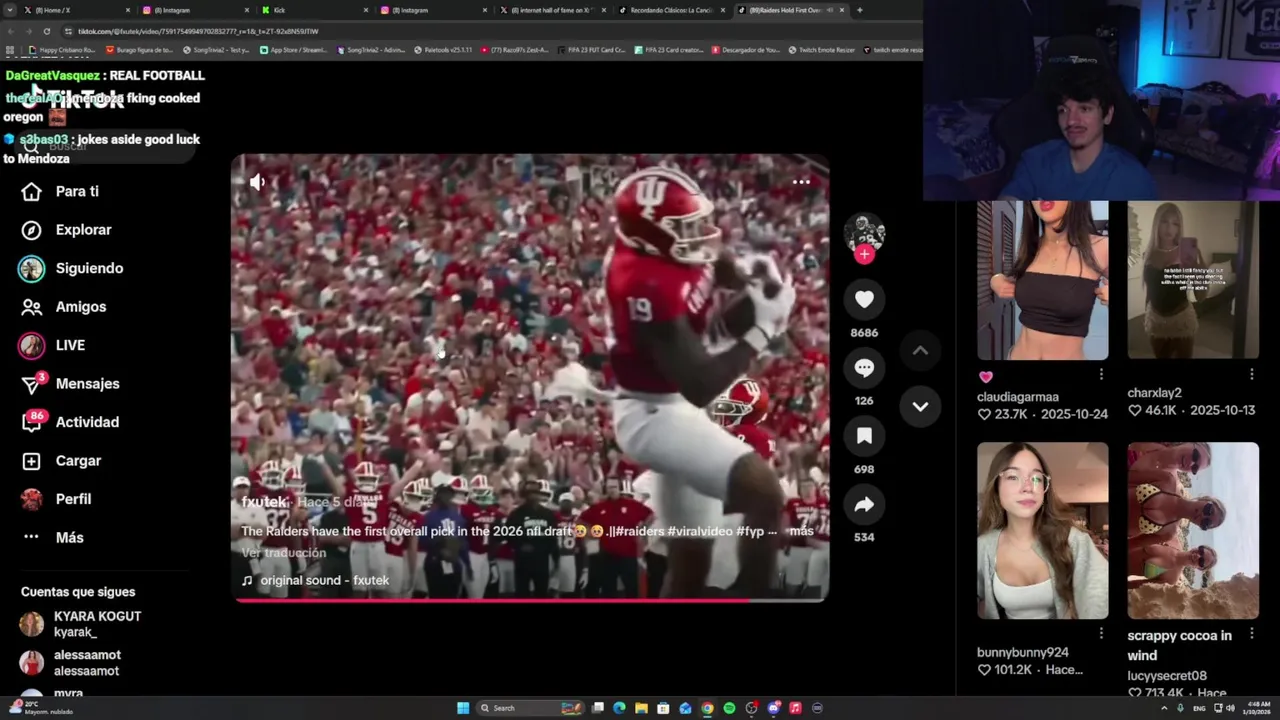This screenshot has height=720, width=1280.
Task: Open File Explorer from the taskbar
Action: (x=641, y=708)
